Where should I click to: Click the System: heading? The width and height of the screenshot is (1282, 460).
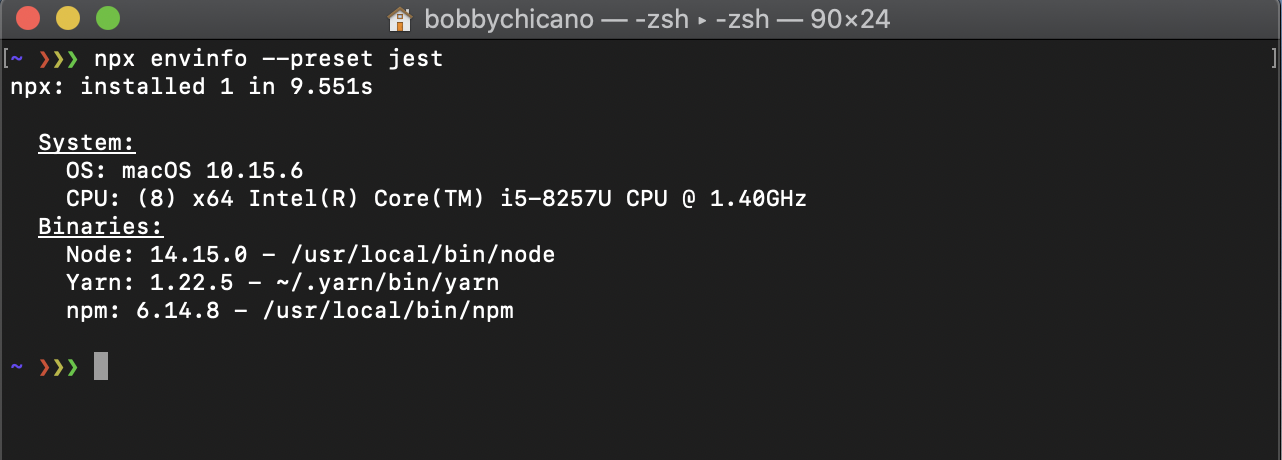pyautogui.click(x=87, y=143)
